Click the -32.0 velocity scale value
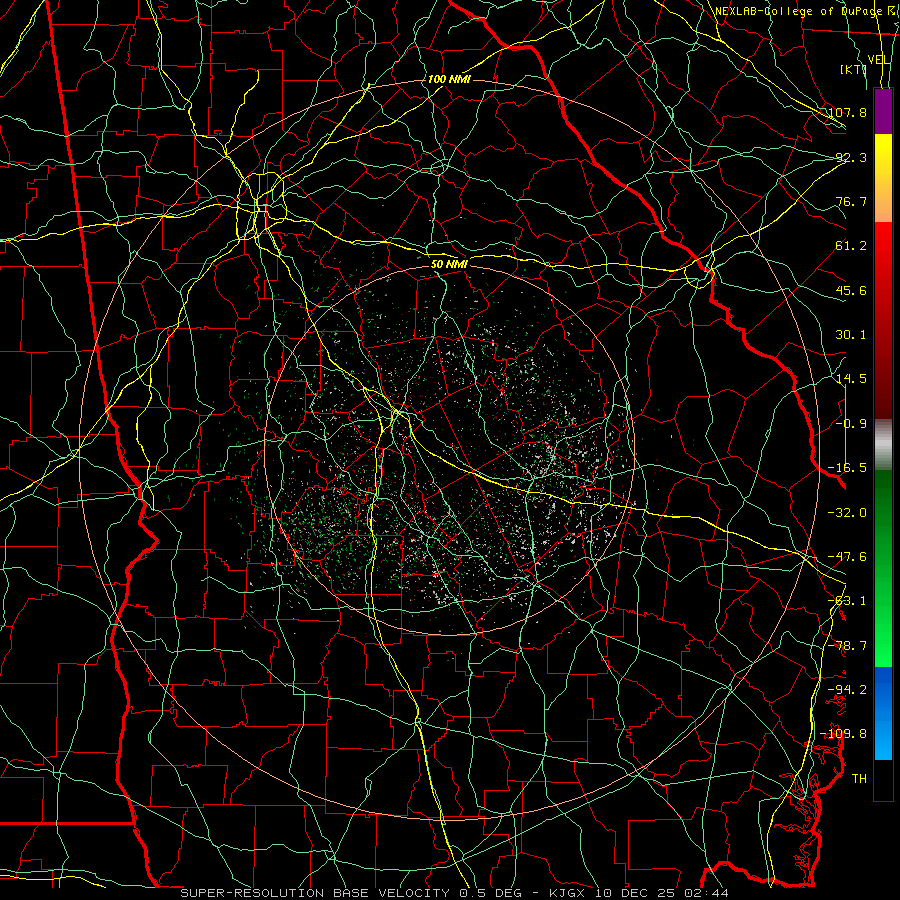This screenshot has width=900, height=900. click(847, 513)
